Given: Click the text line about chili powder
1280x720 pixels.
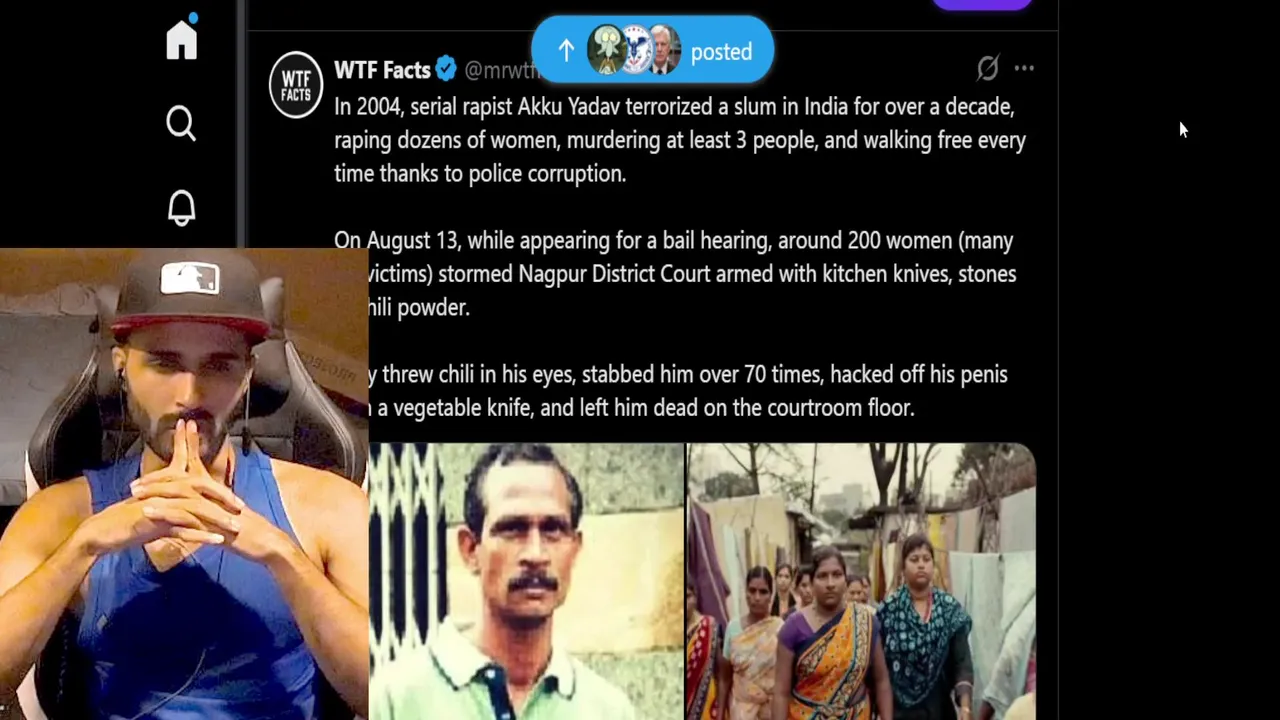Looking at the screenshot, I should click(x=420, y=307).
